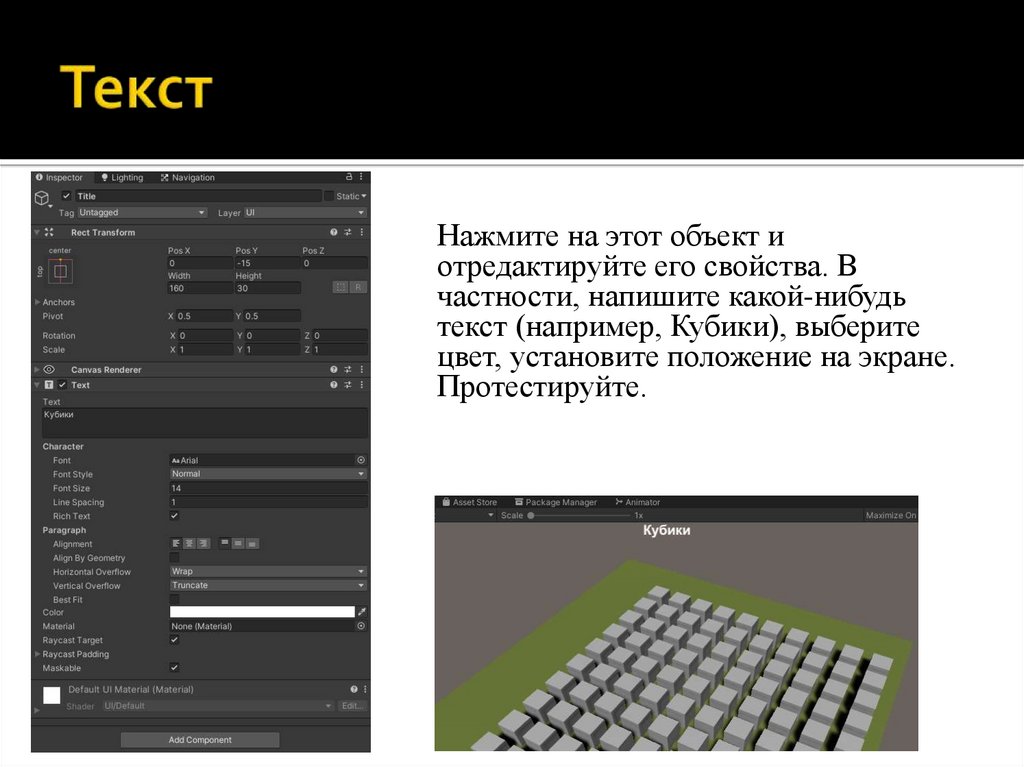Toggle the Rich Text checkbox
The height and width of the screenshot is (767, 1024).
coord(174,516)
